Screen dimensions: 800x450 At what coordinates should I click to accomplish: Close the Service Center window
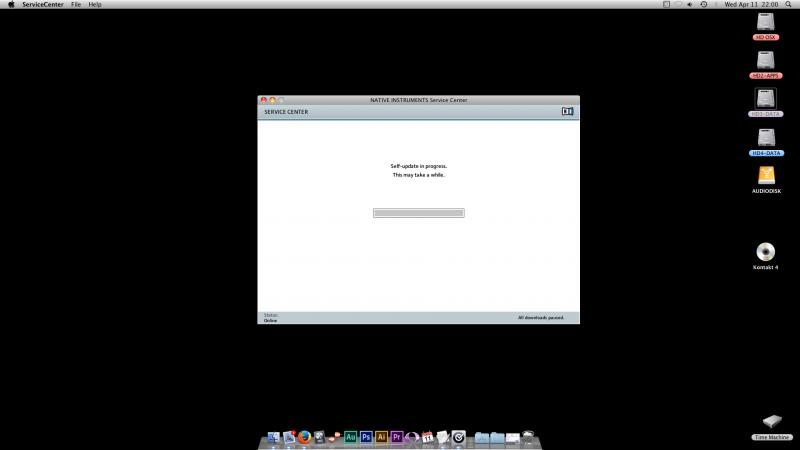pos(264,100)
